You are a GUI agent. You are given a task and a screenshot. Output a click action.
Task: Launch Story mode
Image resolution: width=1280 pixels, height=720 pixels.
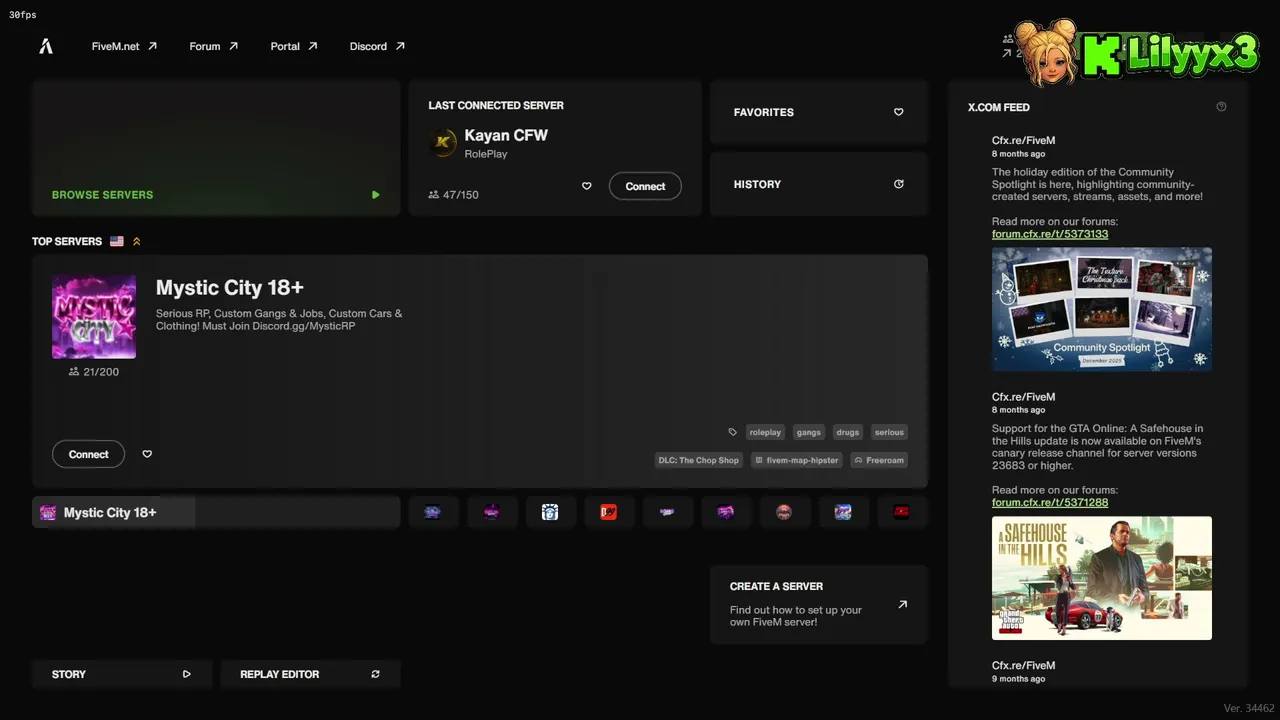click(122, 674)
